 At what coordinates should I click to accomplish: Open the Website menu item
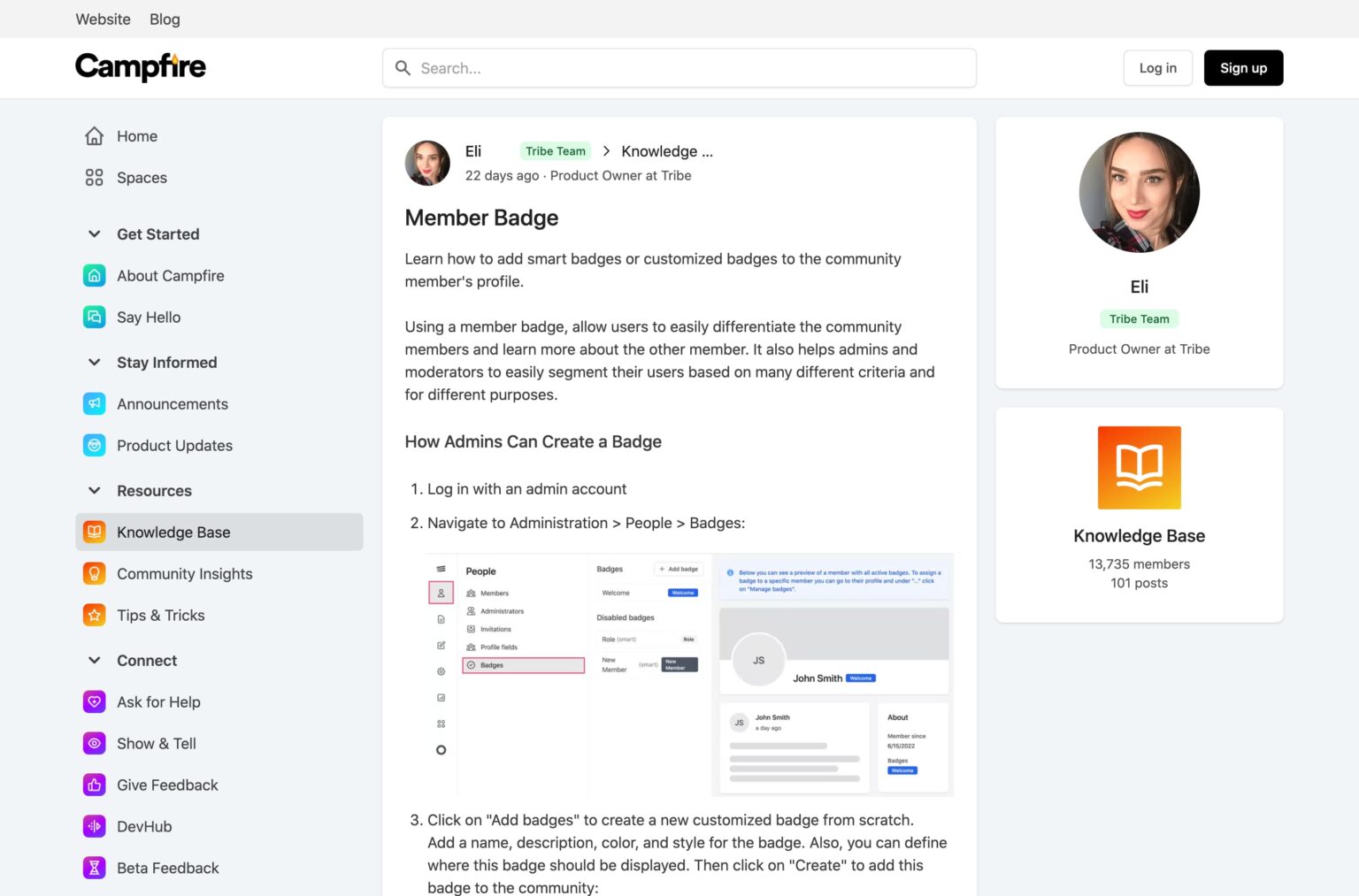coord(102,19)
